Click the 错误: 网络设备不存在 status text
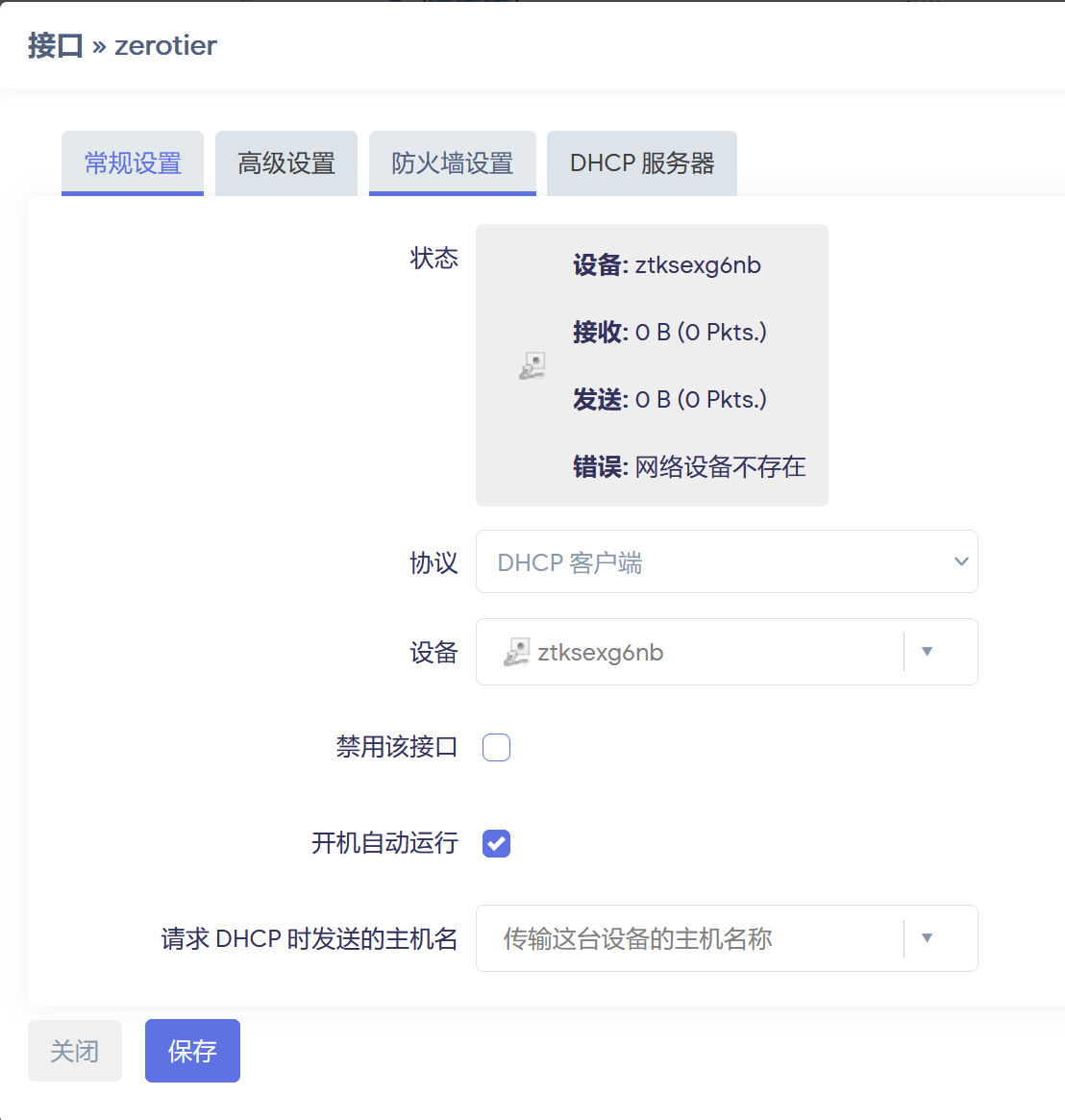Image resolution: width=1065 pixels, height=1120 pixels. (689, 467)
